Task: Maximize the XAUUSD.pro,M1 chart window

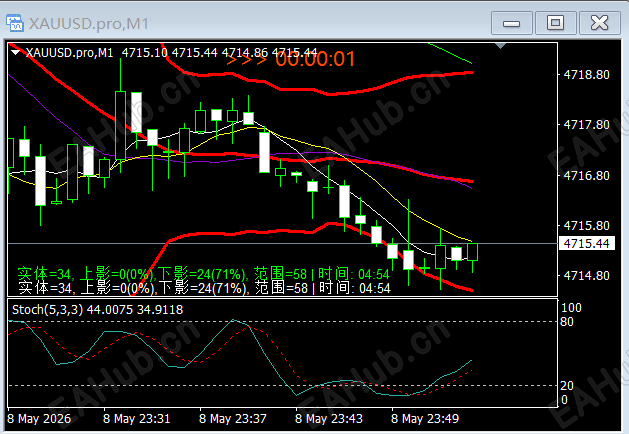Action: (x=556, y=23)
